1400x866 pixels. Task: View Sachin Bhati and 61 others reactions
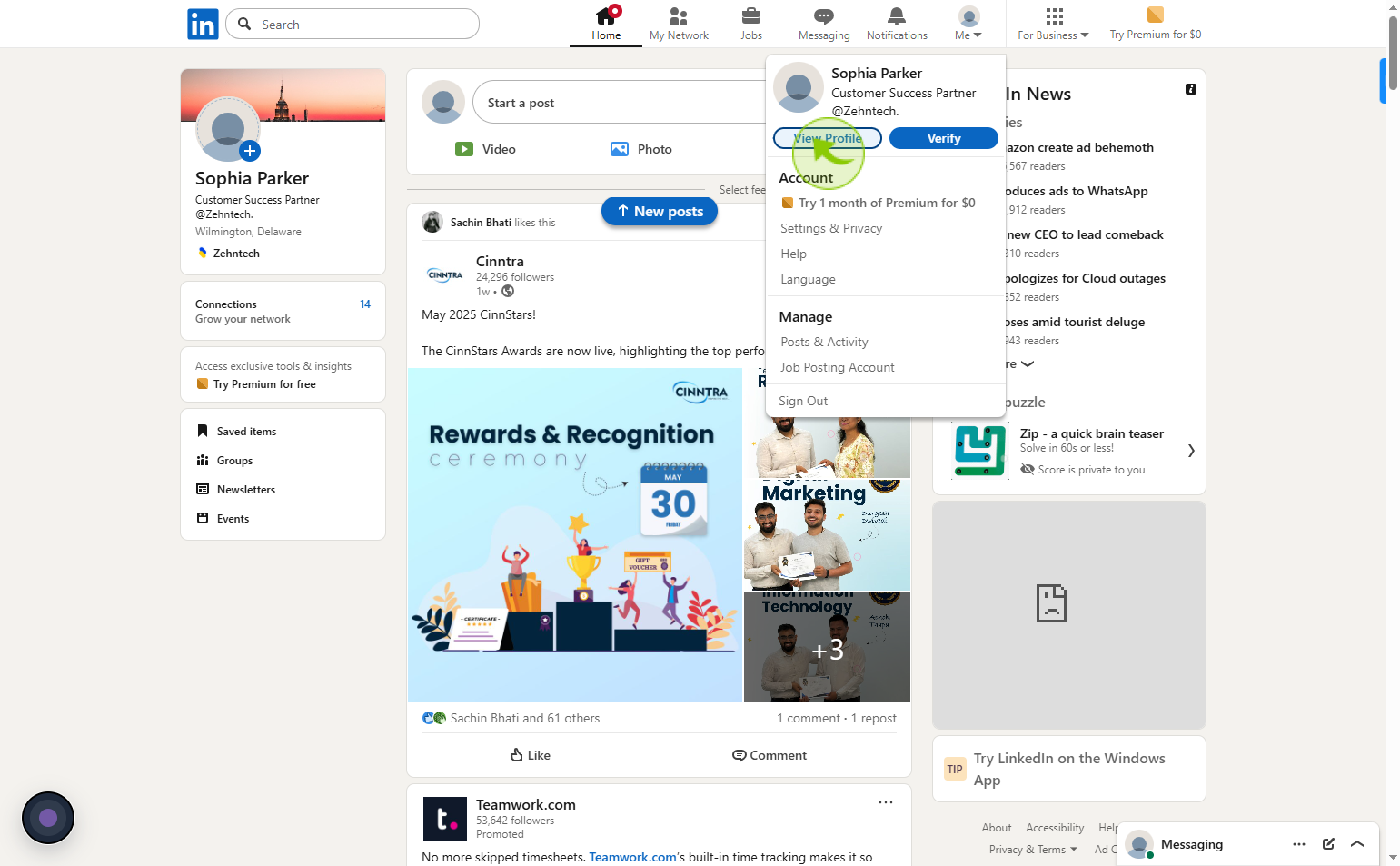(525, 718)
